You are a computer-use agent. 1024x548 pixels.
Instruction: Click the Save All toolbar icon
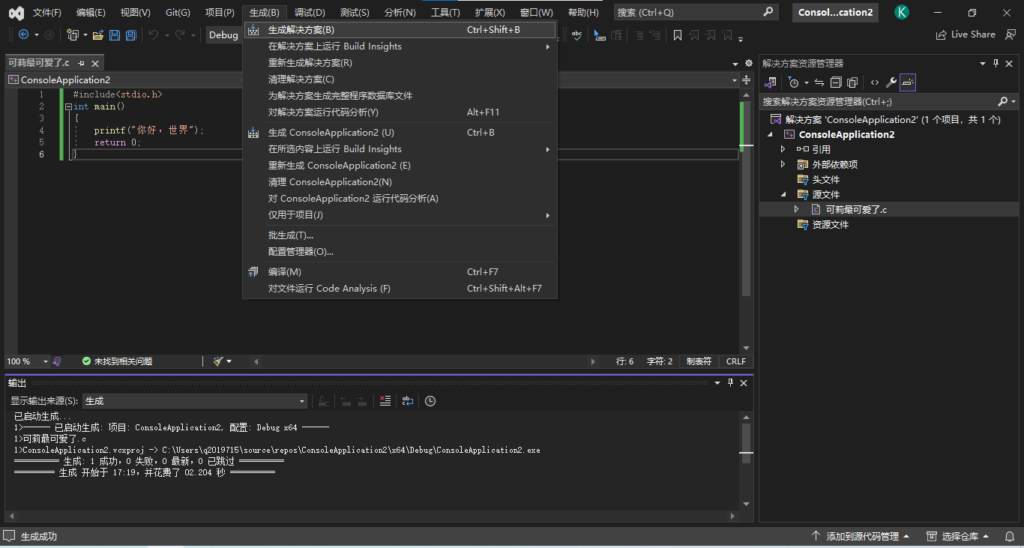(131, 35)
